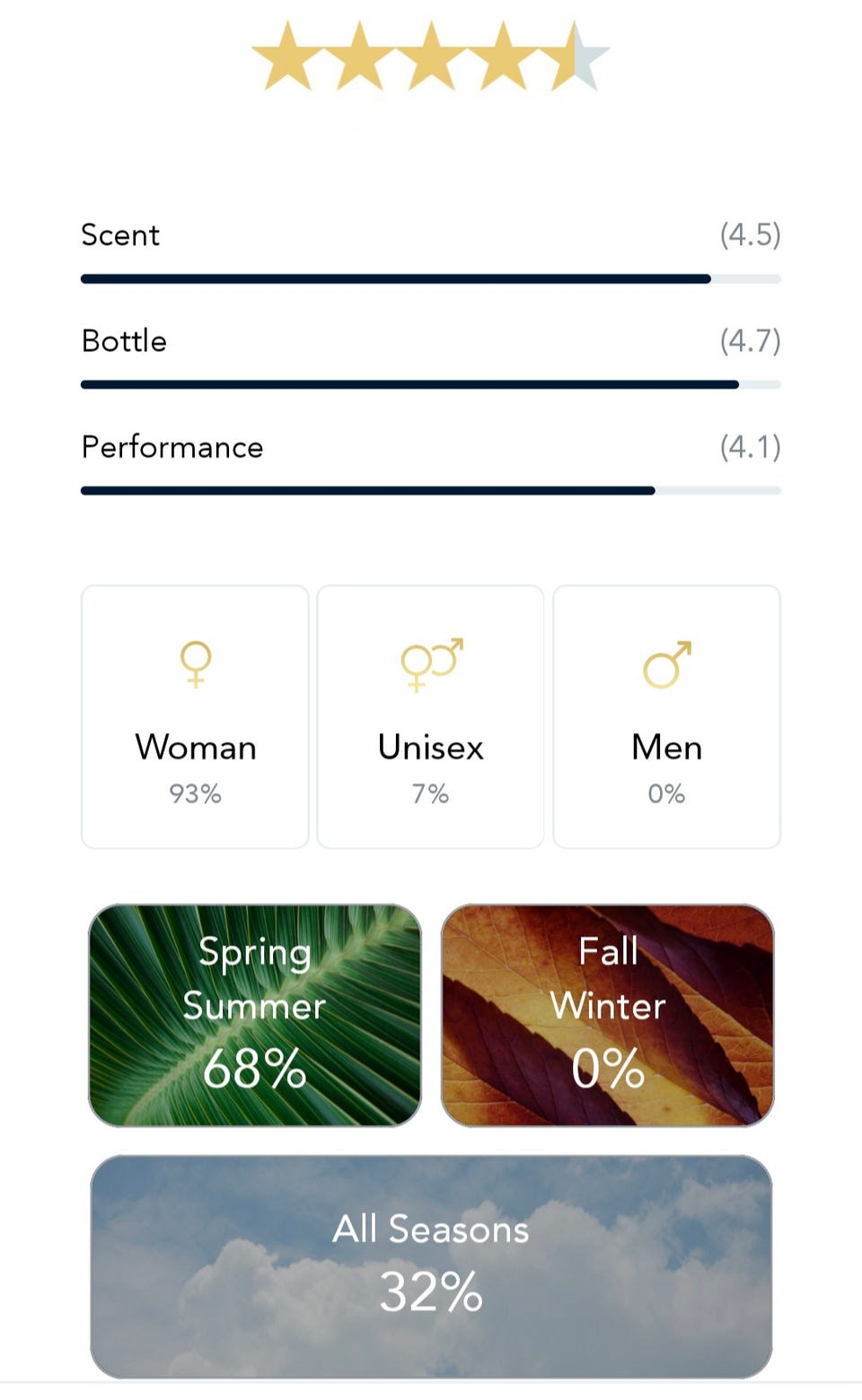Open the Spring Summer 68% tile
Screen dimensions: 862x1400
[x=255, y=1015]
